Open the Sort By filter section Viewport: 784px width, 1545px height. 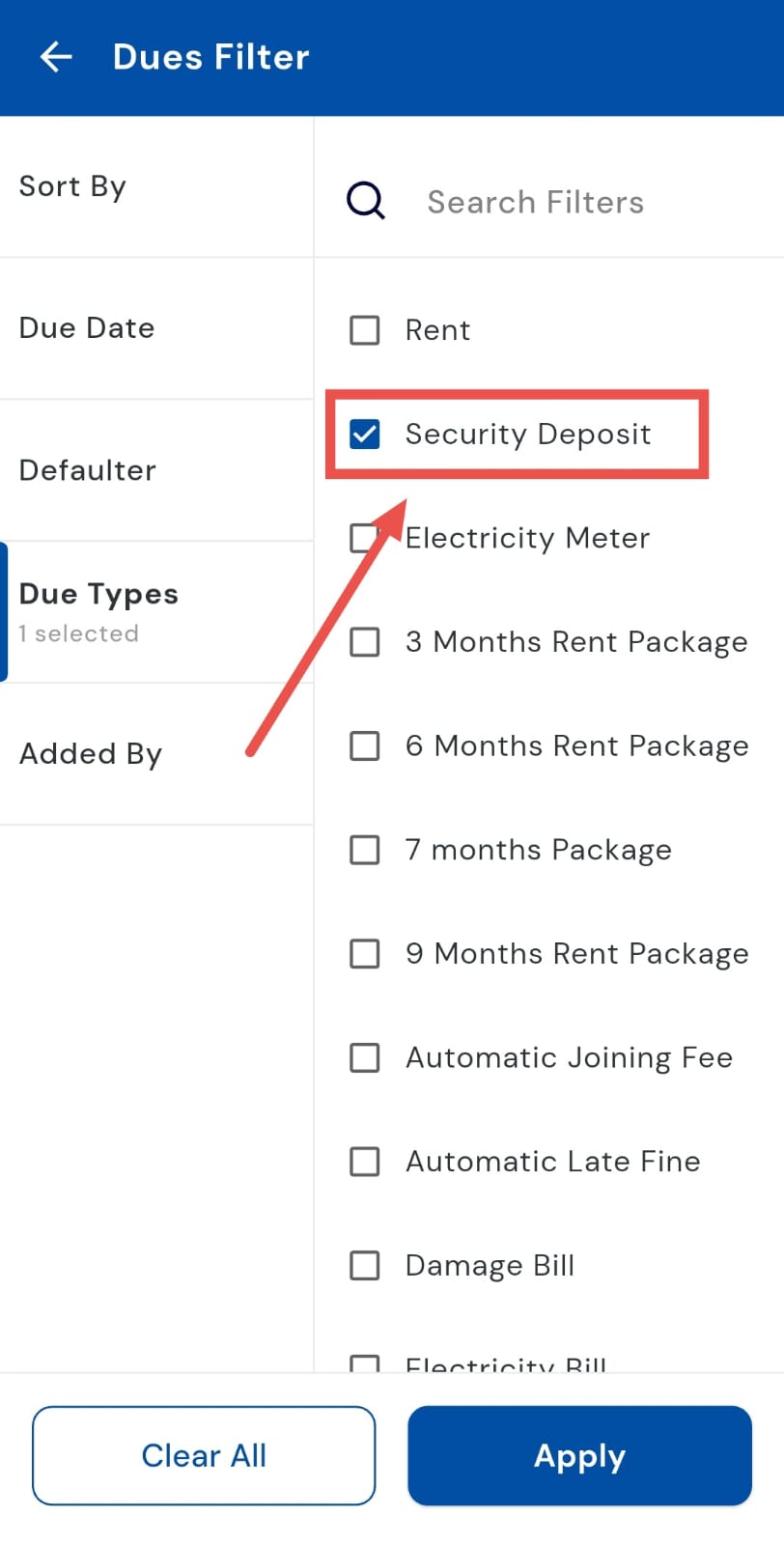(156, 186)
